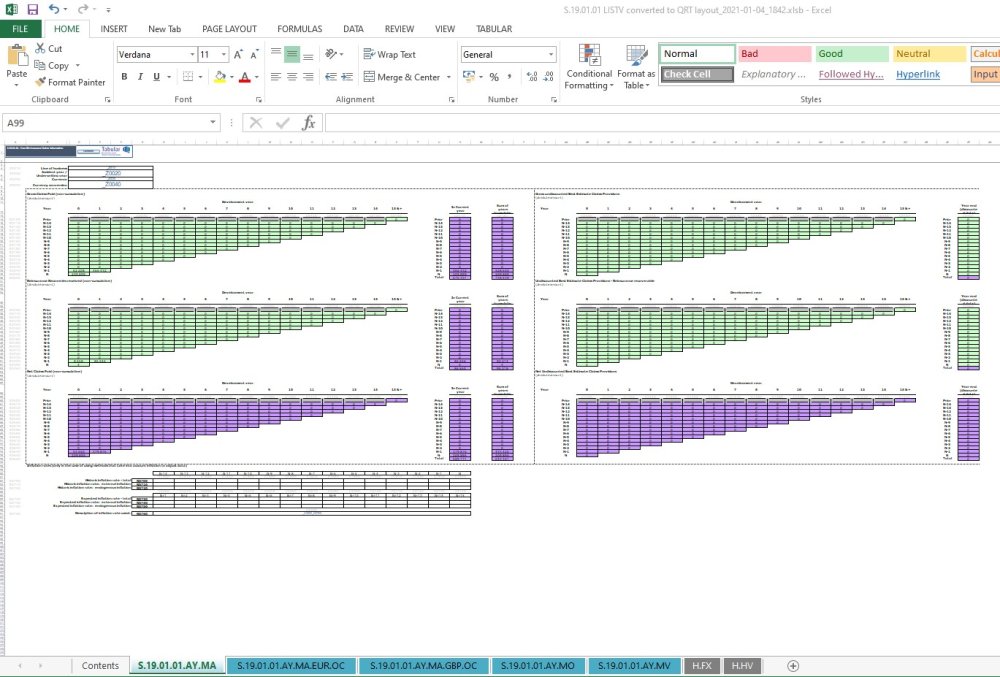Add a new sheet with the plus button
The width and height of the screenshot is (1000, 677).
click(x=793, y=666)
